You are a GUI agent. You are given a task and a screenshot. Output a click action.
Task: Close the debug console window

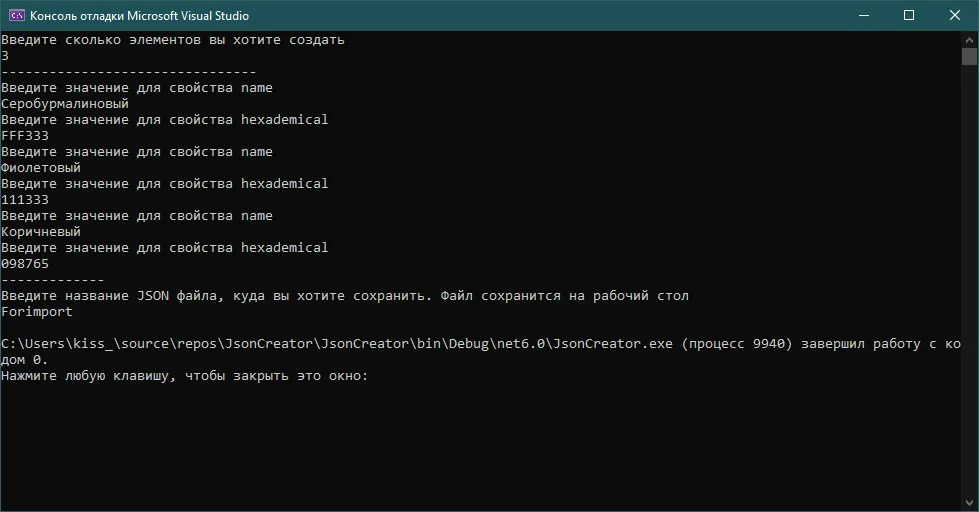pos(955,16)
